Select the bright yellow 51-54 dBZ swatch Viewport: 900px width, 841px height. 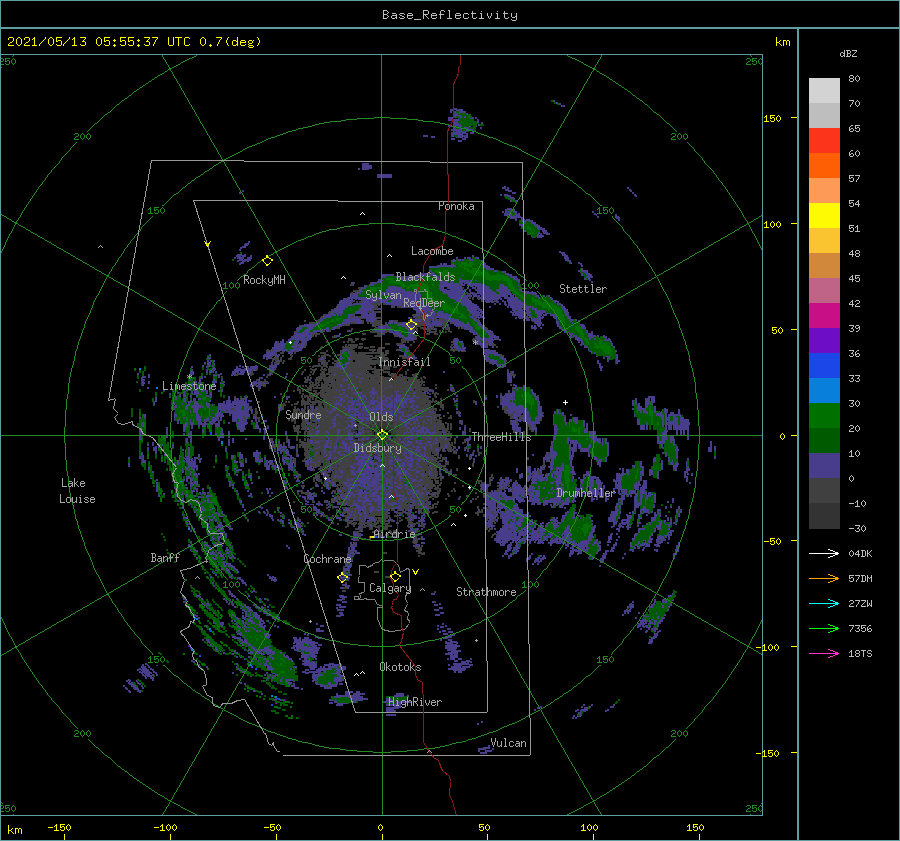[824, 216]
